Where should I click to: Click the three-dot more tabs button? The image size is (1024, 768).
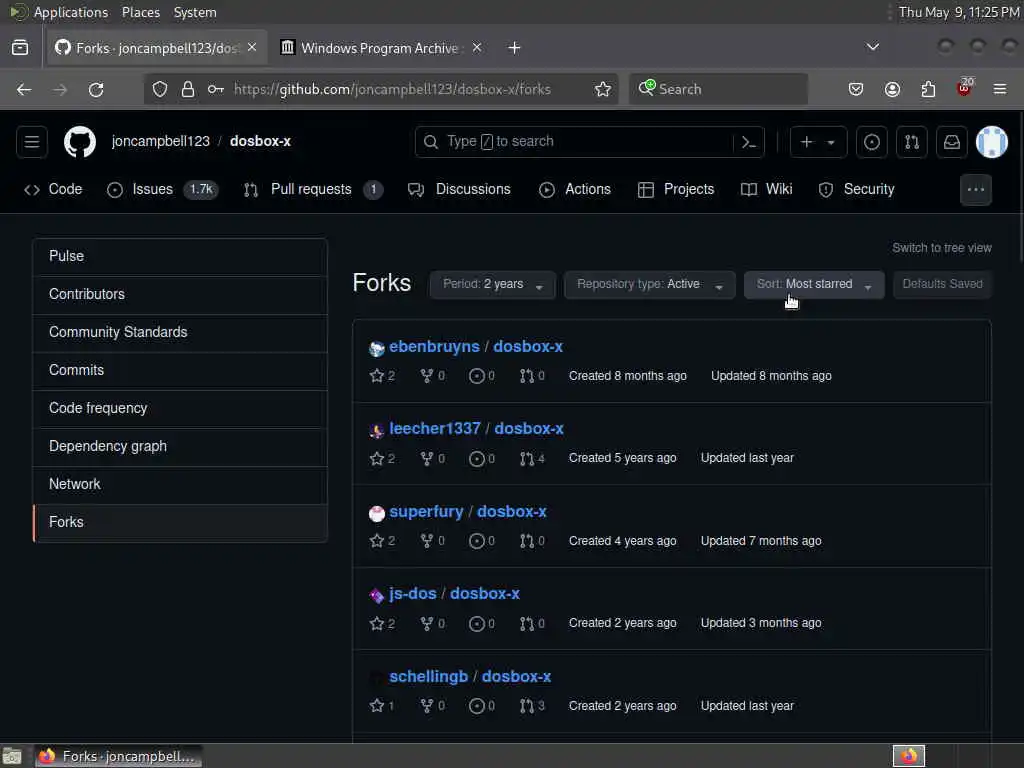[976, 189]
